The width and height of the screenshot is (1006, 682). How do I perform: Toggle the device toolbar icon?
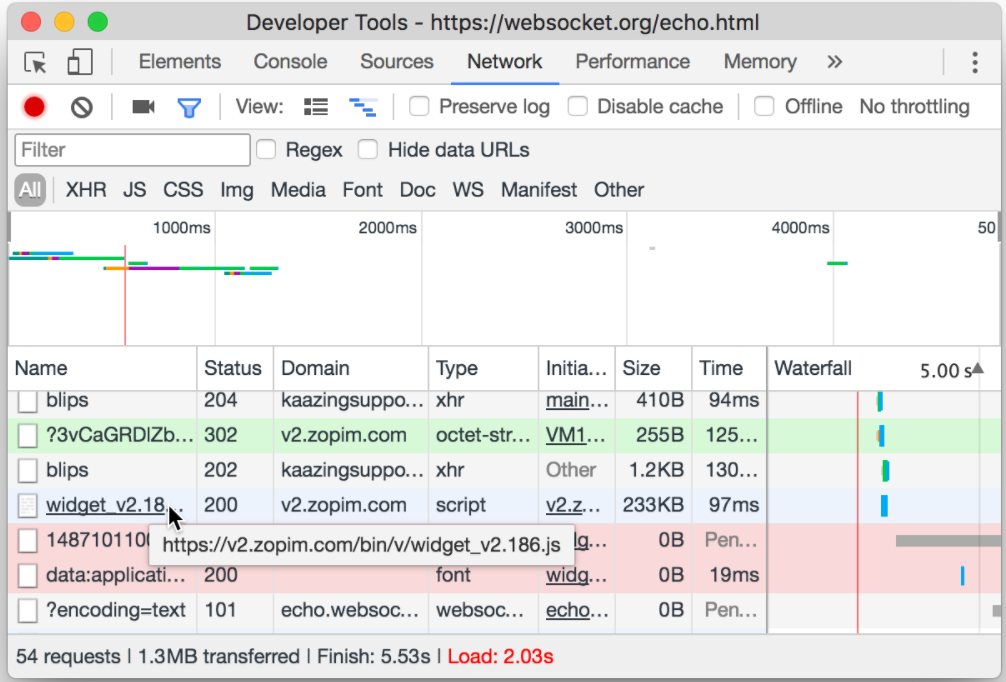(80, 62)
